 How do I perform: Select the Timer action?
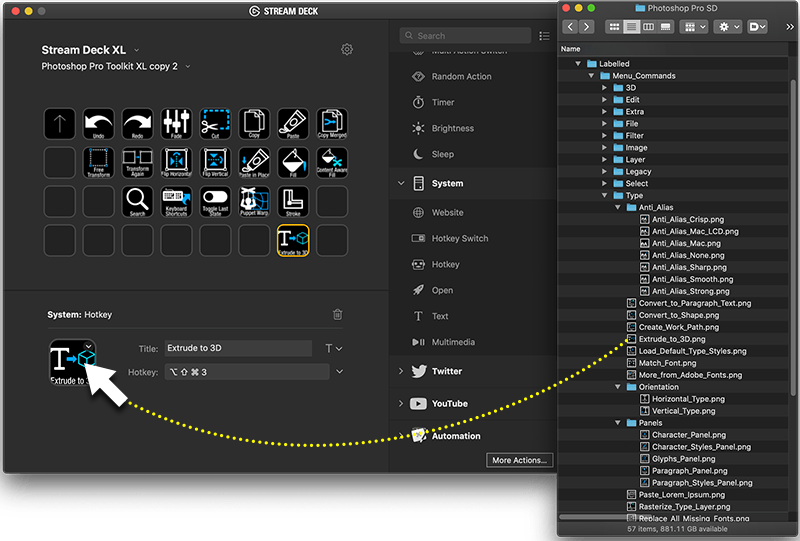[433, 102]
